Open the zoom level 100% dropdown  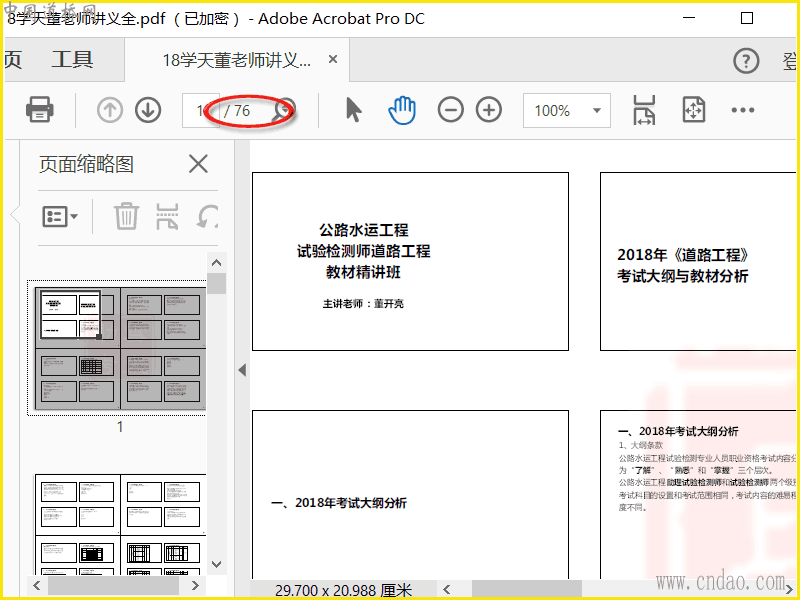[567, 110]
